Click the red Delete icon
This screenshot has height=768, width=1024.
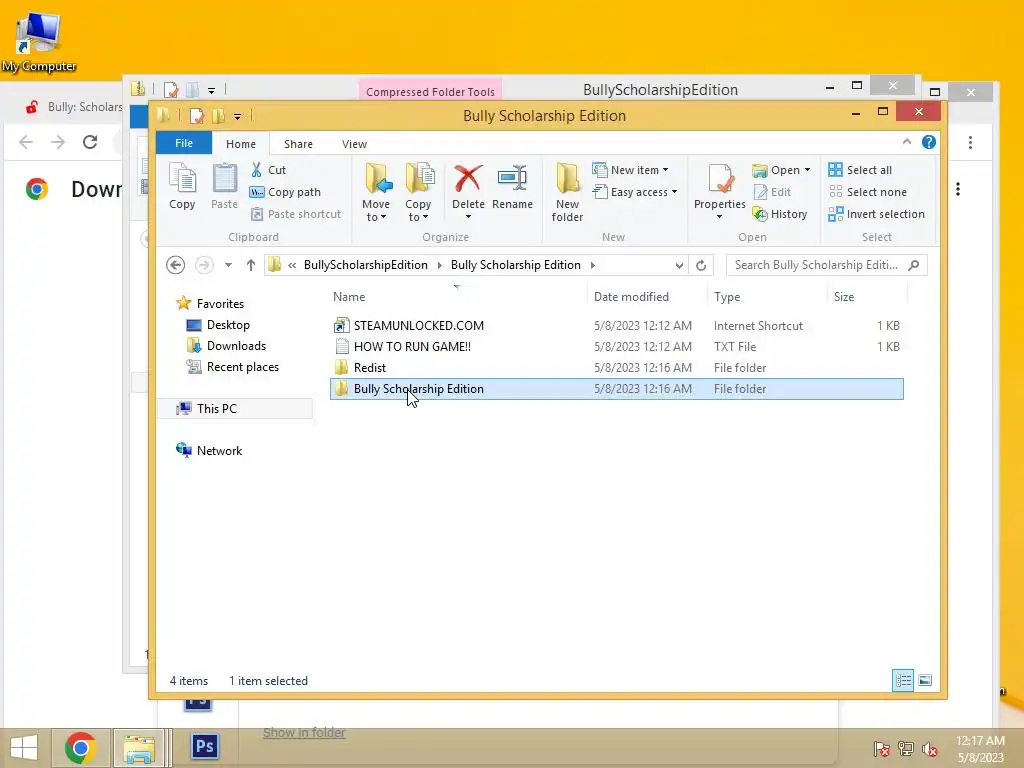(x=468, y=178)
